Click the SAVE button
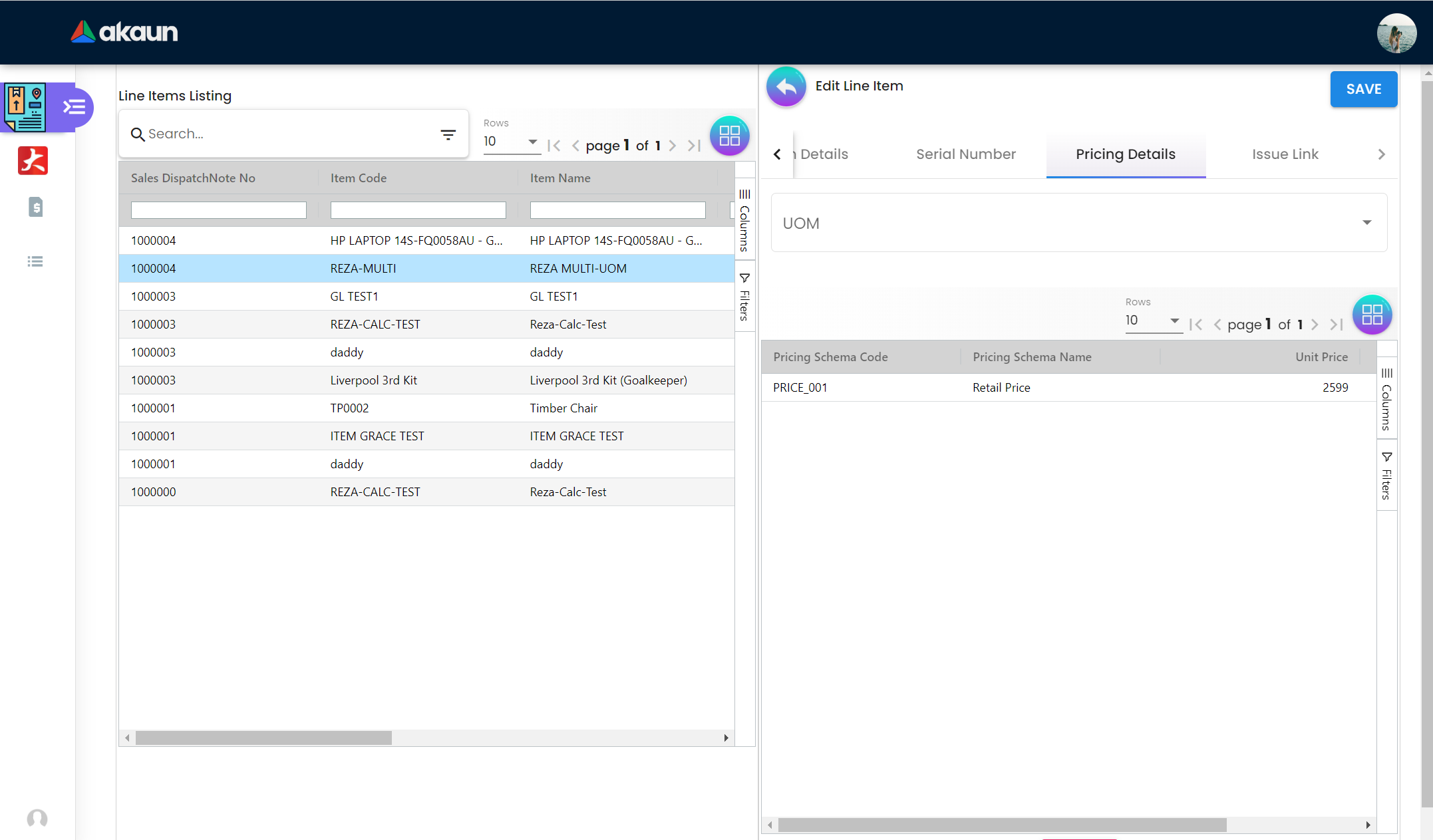Viewport: 1433px width, 840px height. tap(1363, 89)
